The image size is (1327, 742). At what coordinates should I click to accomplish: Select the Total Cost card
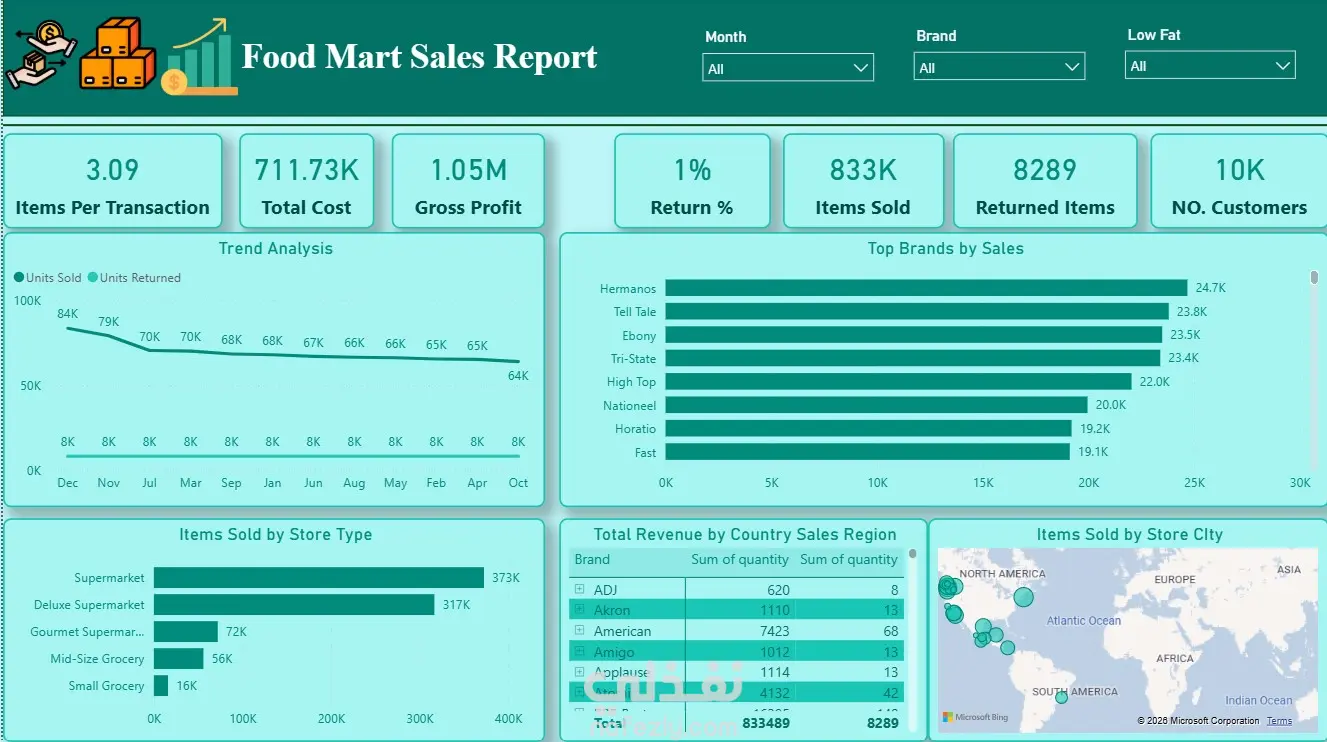pyautogui.click(x=306, y=182)
